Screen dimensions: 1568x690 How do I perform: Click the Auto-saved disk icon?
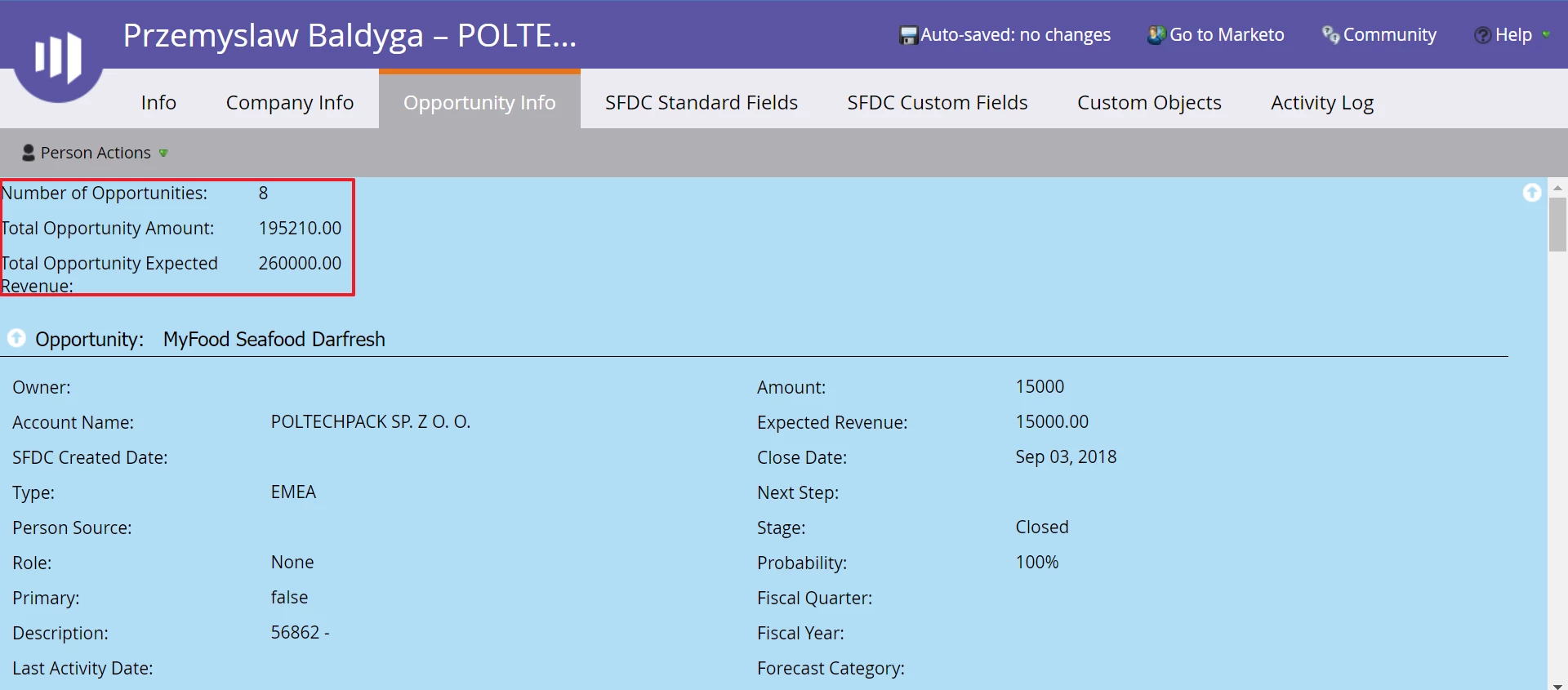coord(908,35)
